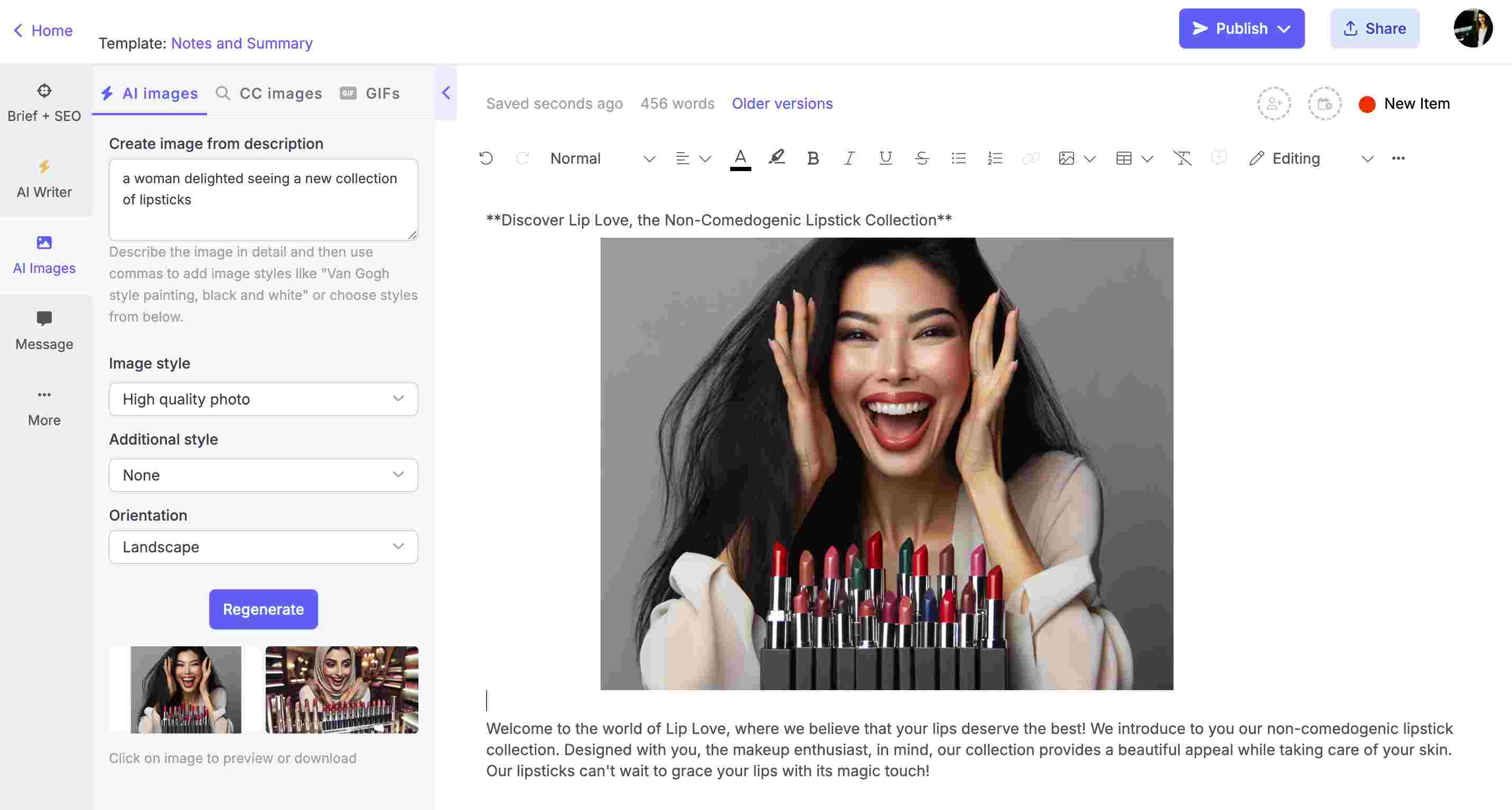Viewport: 1512px width, 810px height.
Task: Switch to the GIFs tab
Action: tap(370, 93)
